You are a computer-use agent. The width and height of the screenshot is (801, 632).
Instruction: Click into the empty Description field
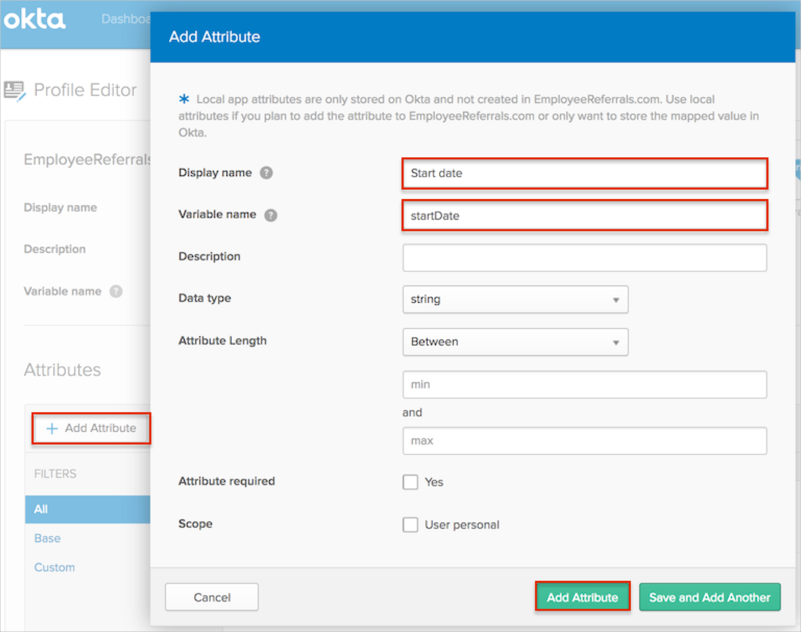(584, 257)
